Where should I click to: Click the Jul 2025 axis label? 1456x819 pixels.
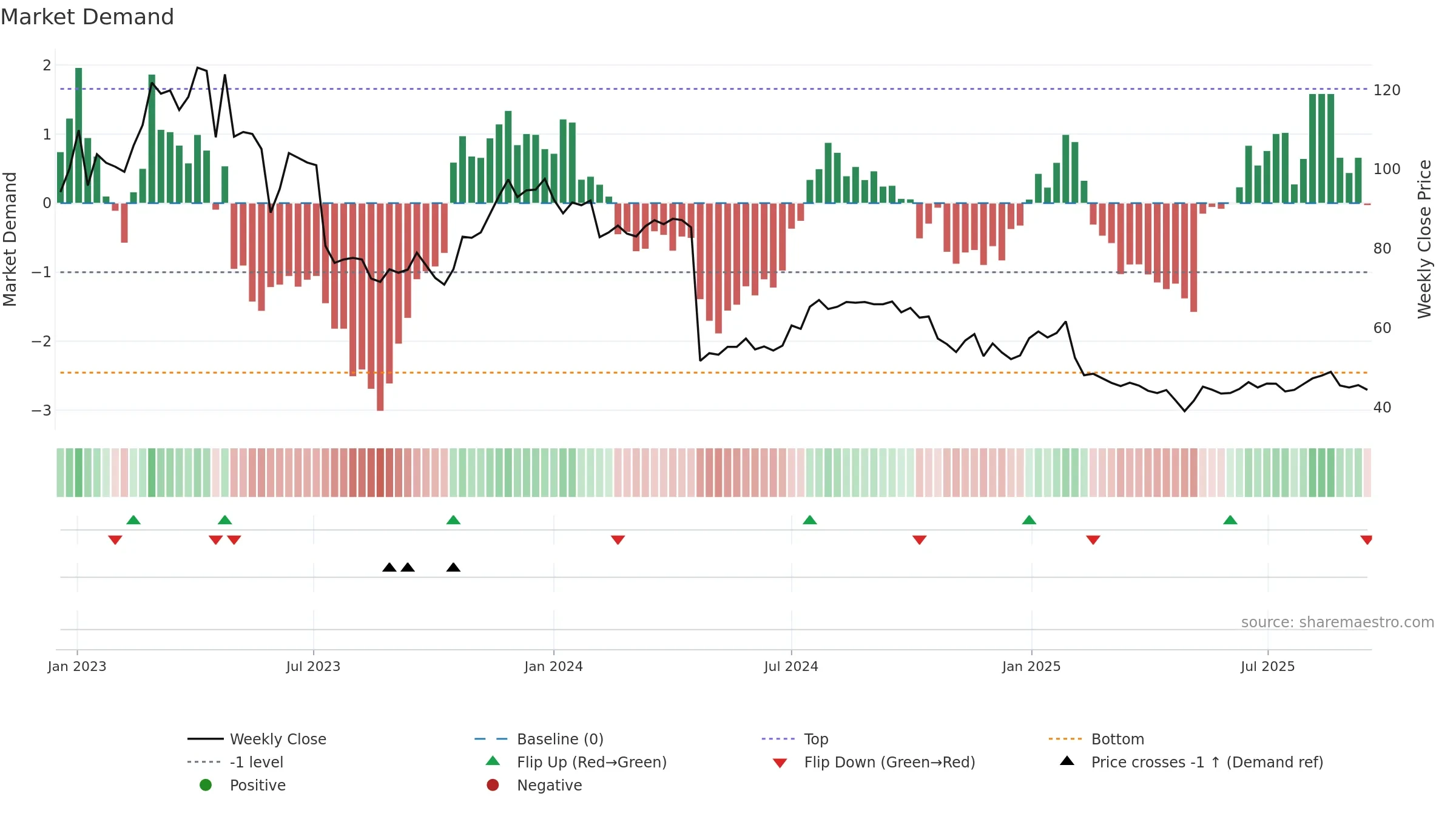point(1268,667)
